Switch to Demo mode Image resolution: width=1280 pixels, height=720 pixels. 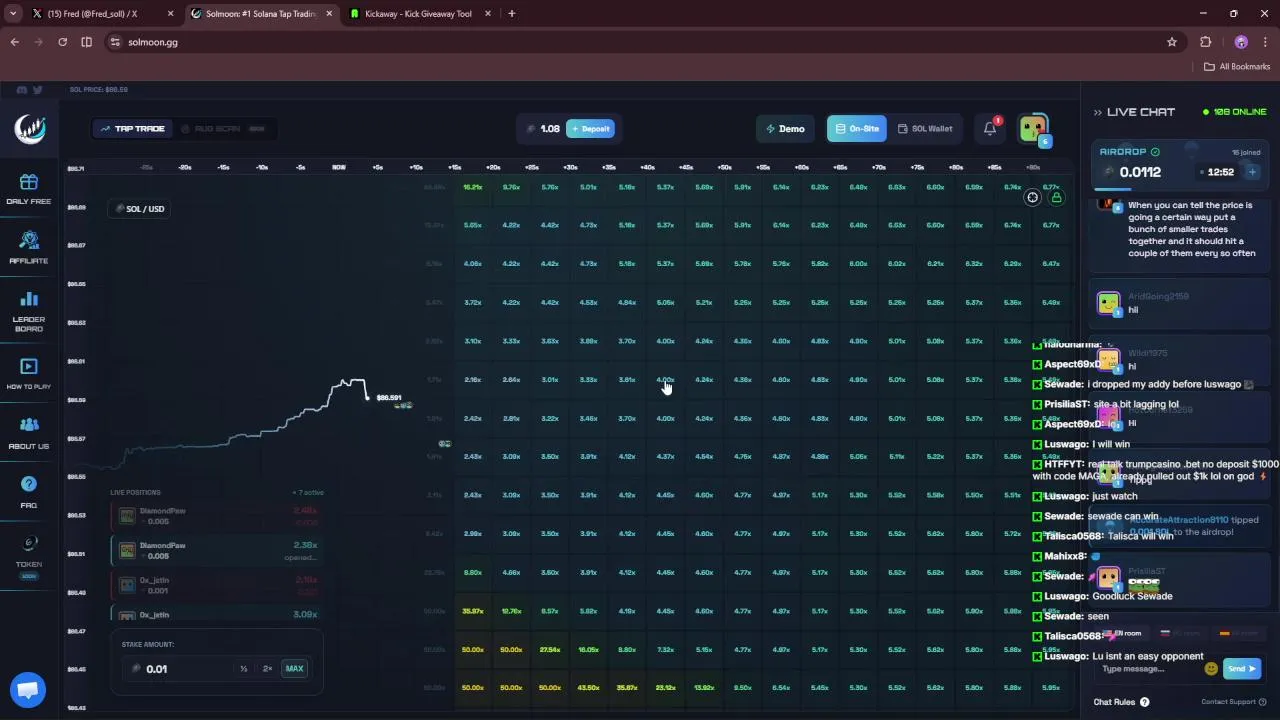[x=785, y=129]
